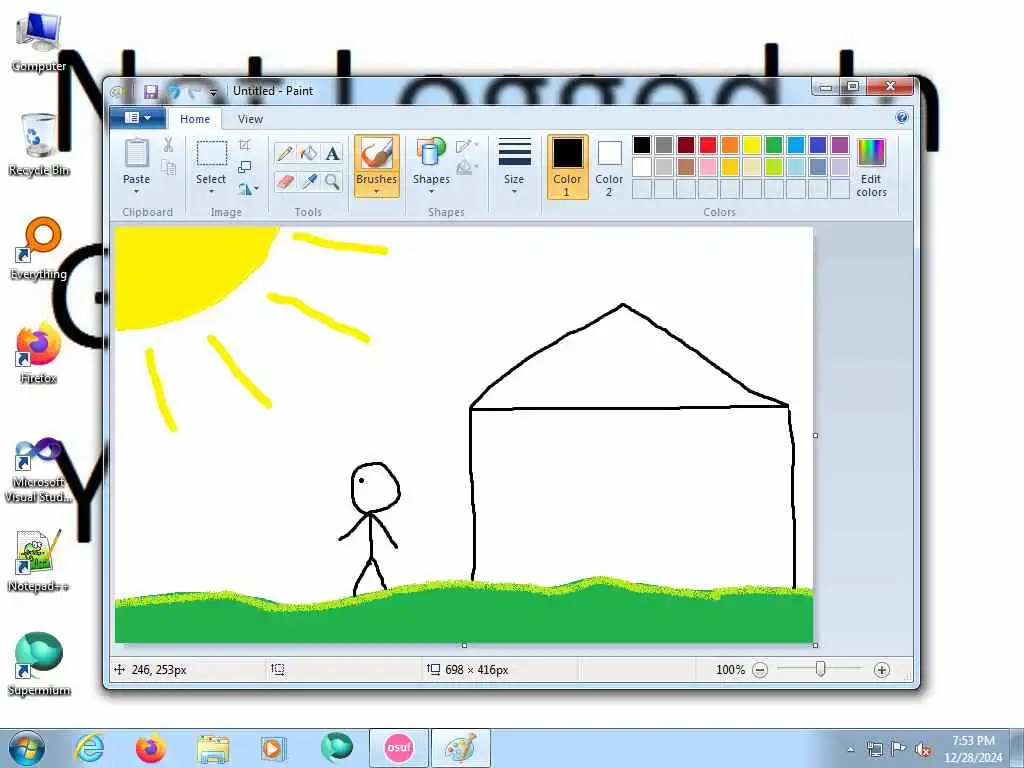1024x768 pixels.
Task: Click the Select rectangle icon
Action: click(x=212, y=153)
